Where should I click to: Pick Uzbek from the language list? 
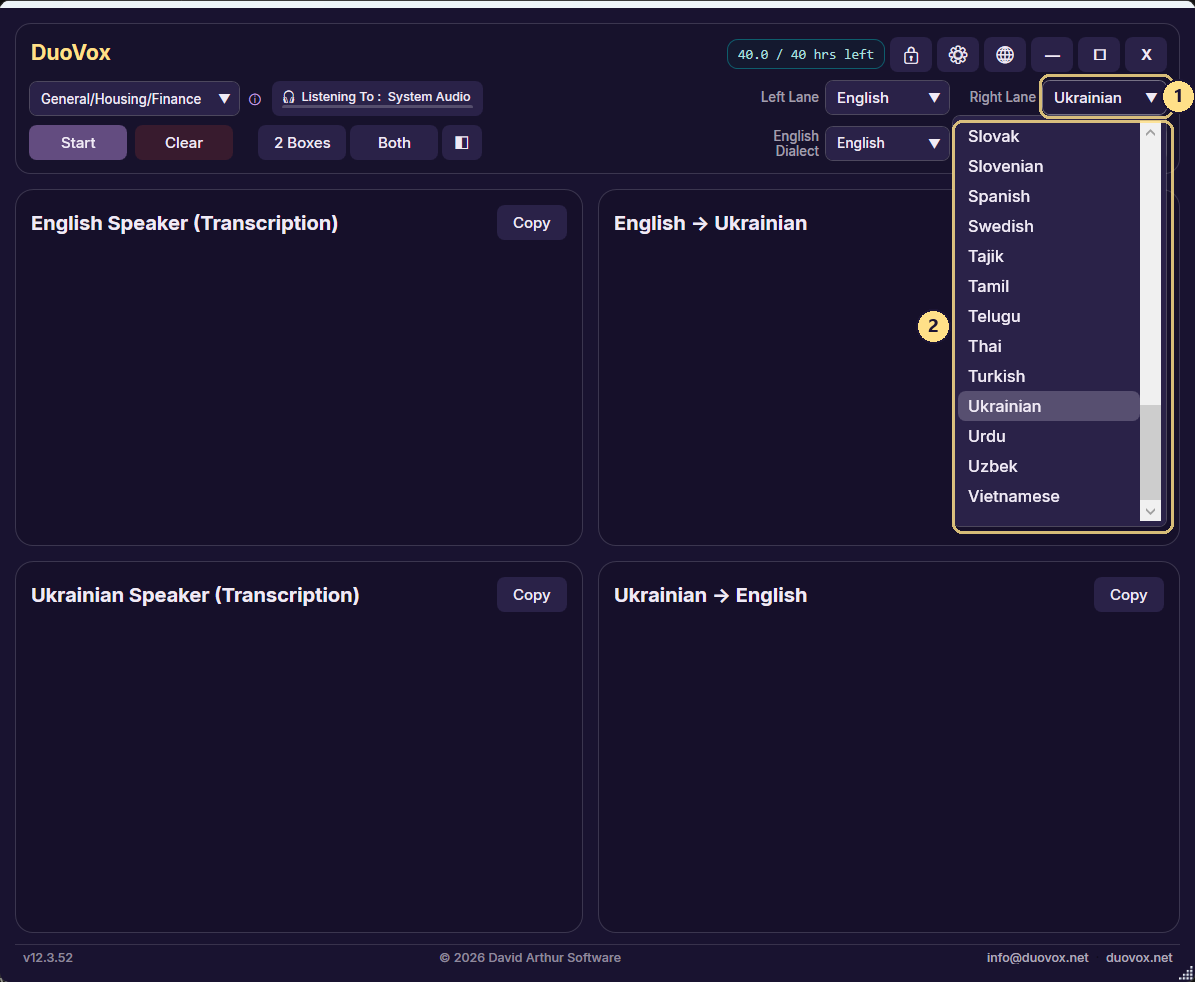pos(1048,466)
